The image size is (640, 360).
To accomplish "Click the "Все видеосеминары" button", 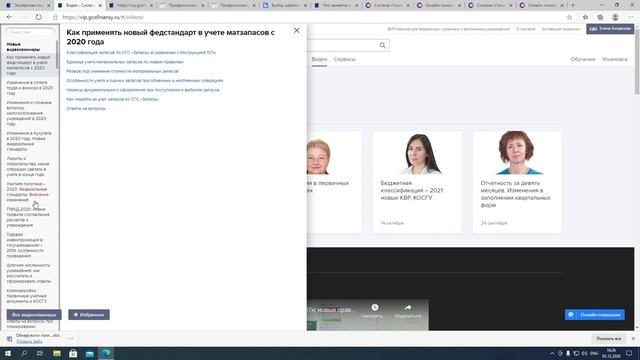I will coord(34,315).
